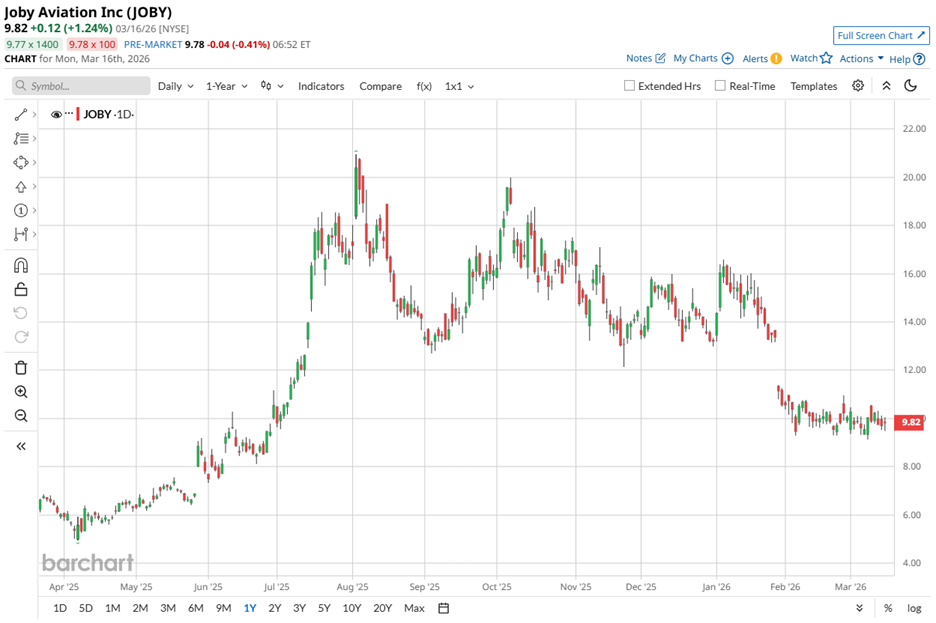Viewport: 936px width, 623px height.
Task: Open the numbered label tool
Action: [21, 211]
